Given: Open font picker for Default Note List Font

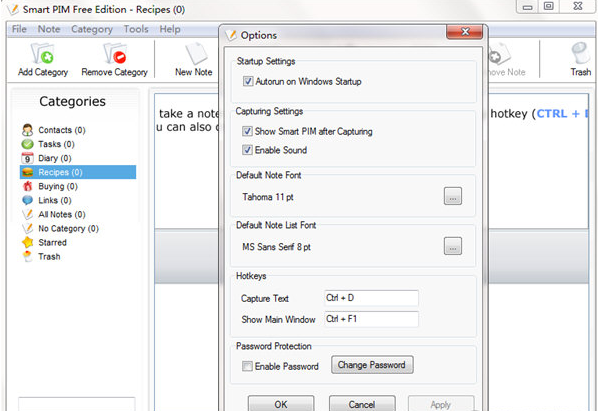Looking at the screenshot, I should [453, 246].
